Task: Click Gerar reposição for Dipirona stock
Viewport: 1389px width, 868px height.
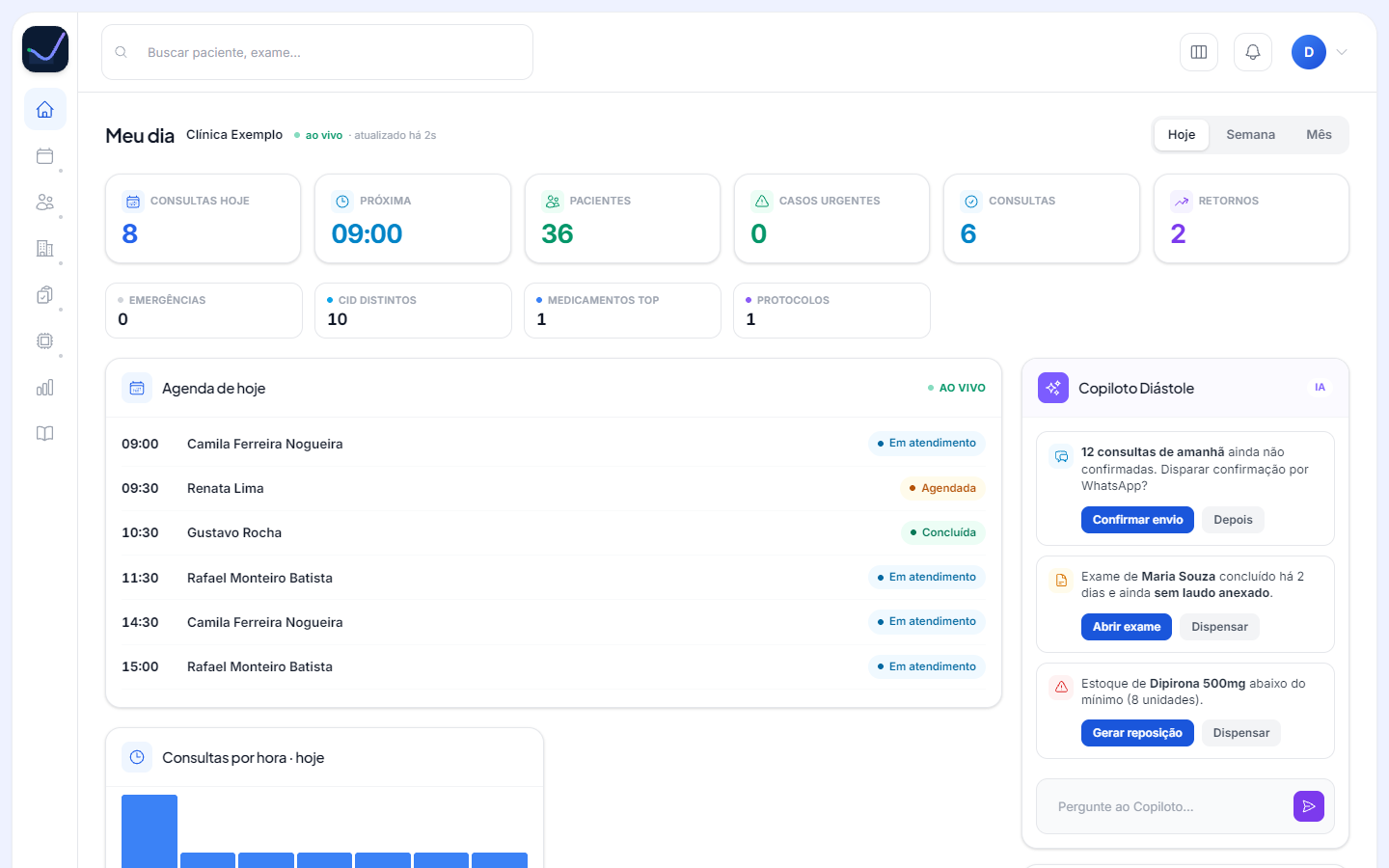Action: [1137, 733]
